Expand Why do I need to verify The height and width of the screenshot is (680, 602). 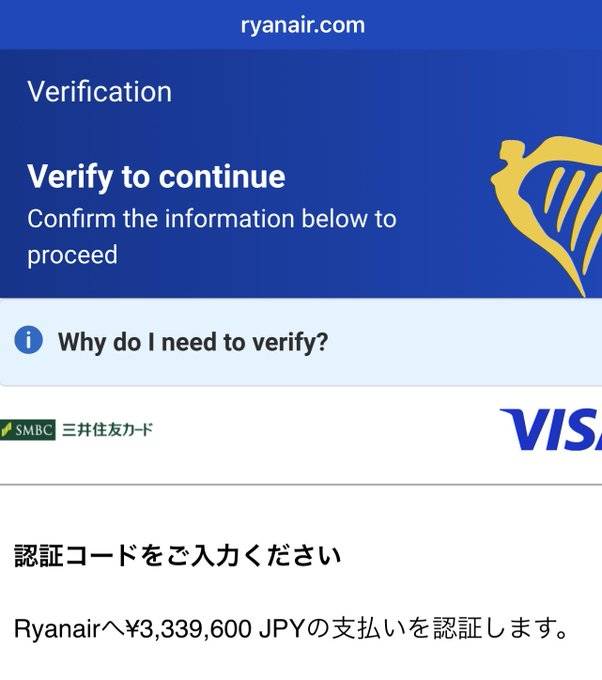click(x=193, y=342)
